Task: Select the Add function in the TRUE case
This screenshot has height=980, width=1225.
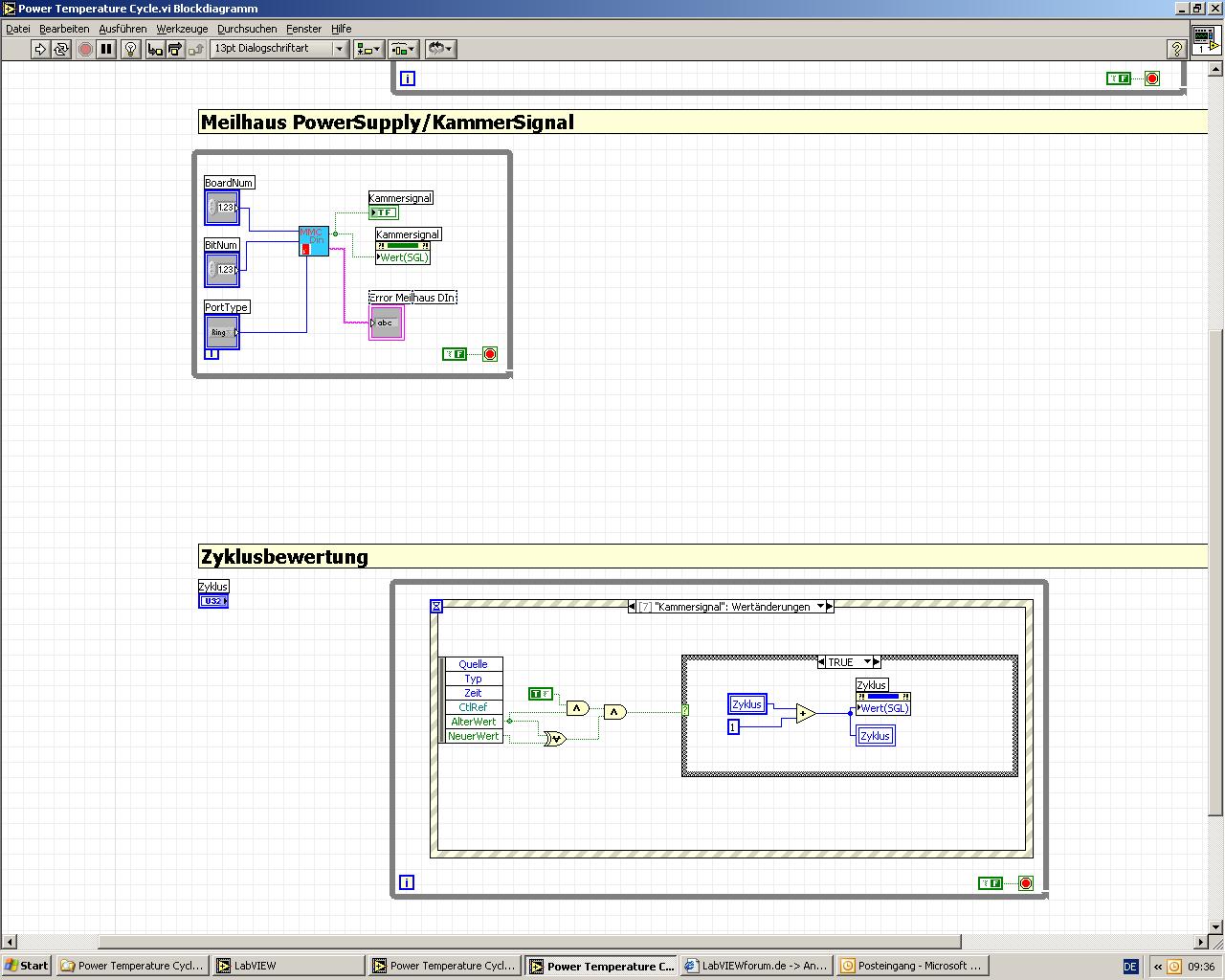Action: point(805,713)
